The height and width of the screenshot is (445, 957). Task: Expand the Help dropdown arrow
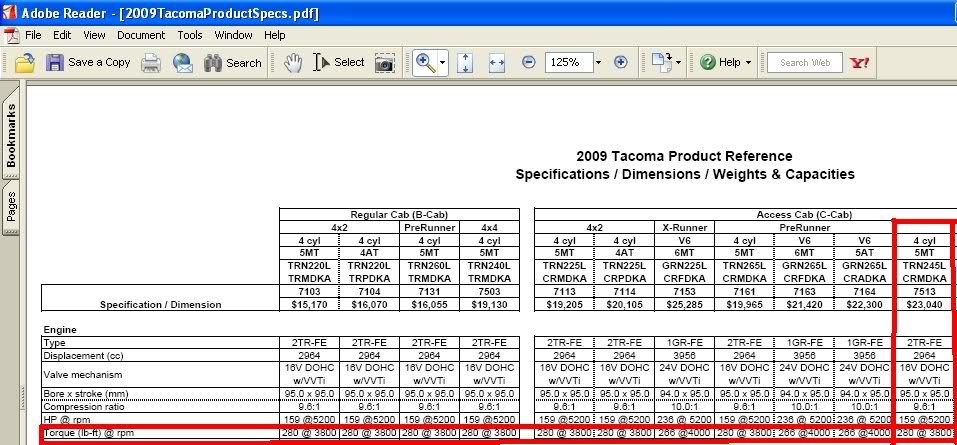pos(748,62)
